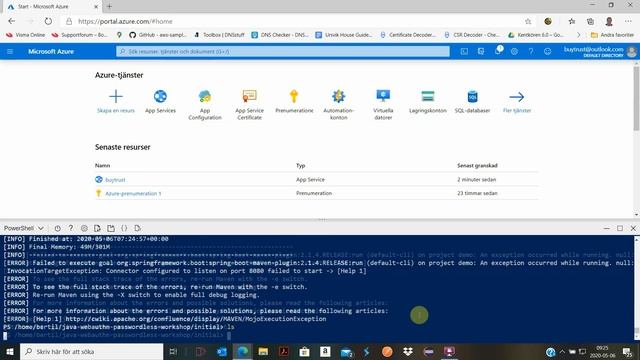Viewport: 640px width, 360px height.
Task: Bookmark this page star
Action: click(x=528, y=21)
